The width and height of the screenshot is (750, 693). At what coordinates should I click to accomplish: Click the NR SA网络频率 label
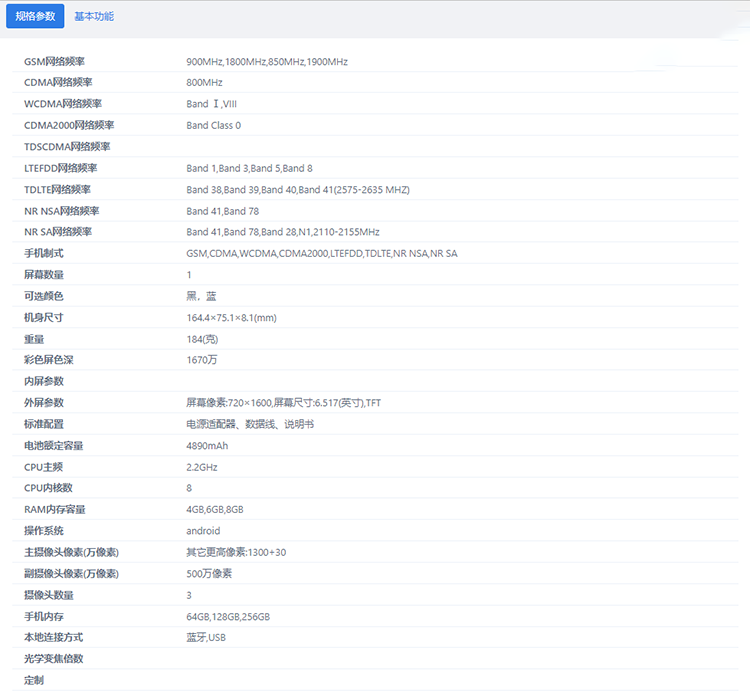pos(58,232)
